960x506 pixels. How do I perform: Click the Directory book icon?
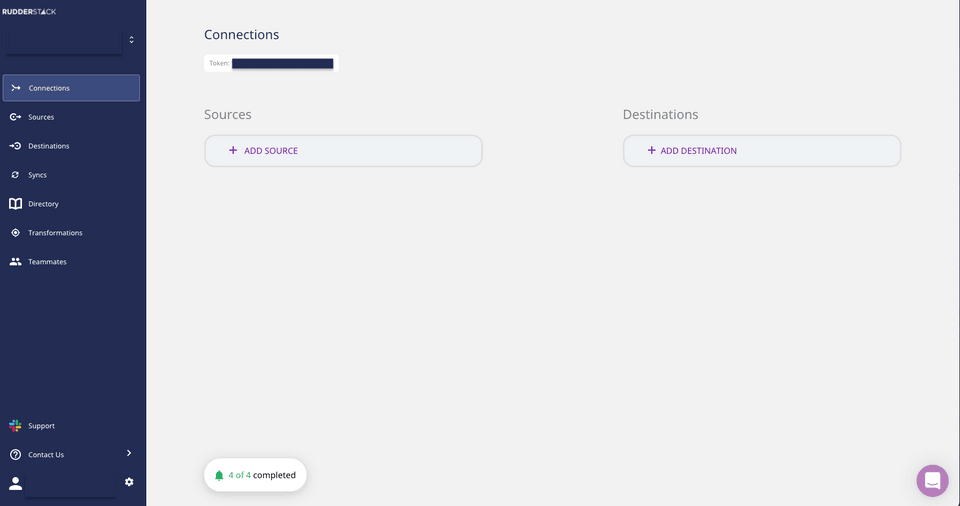point(15,204)
